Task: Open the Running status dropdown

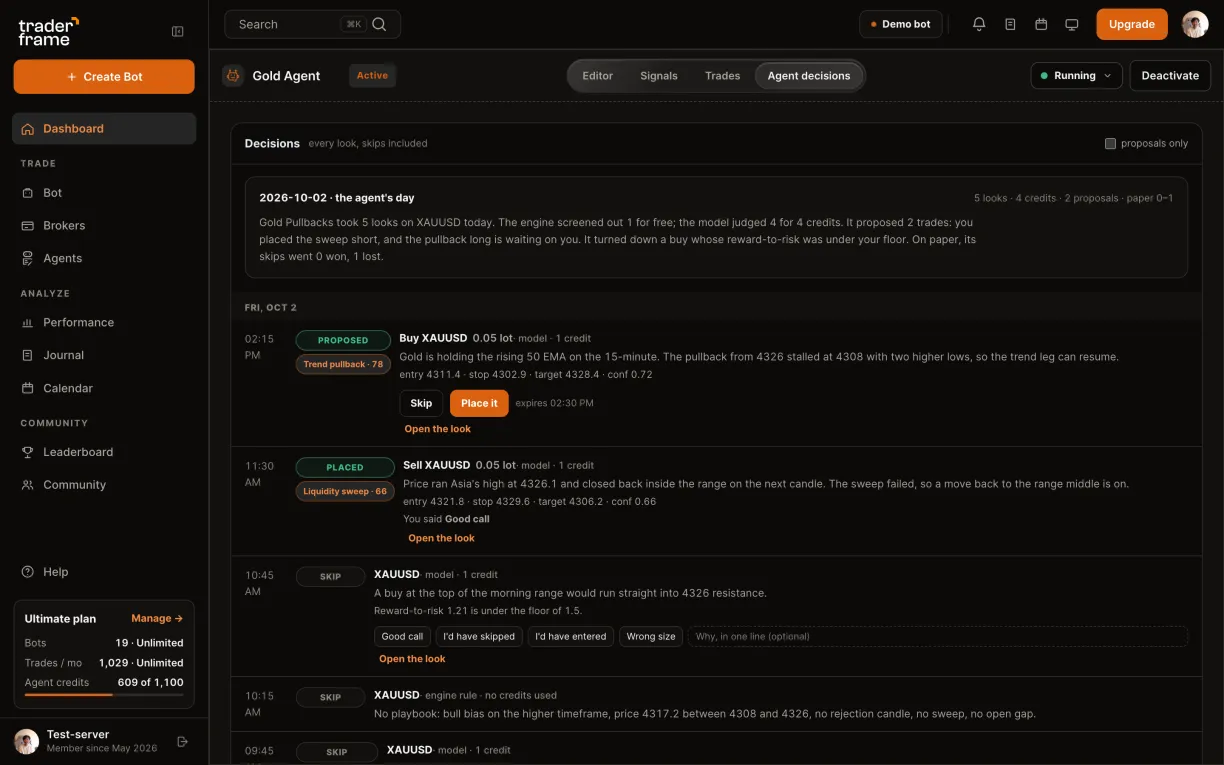Action: (x=1076, y=76)
